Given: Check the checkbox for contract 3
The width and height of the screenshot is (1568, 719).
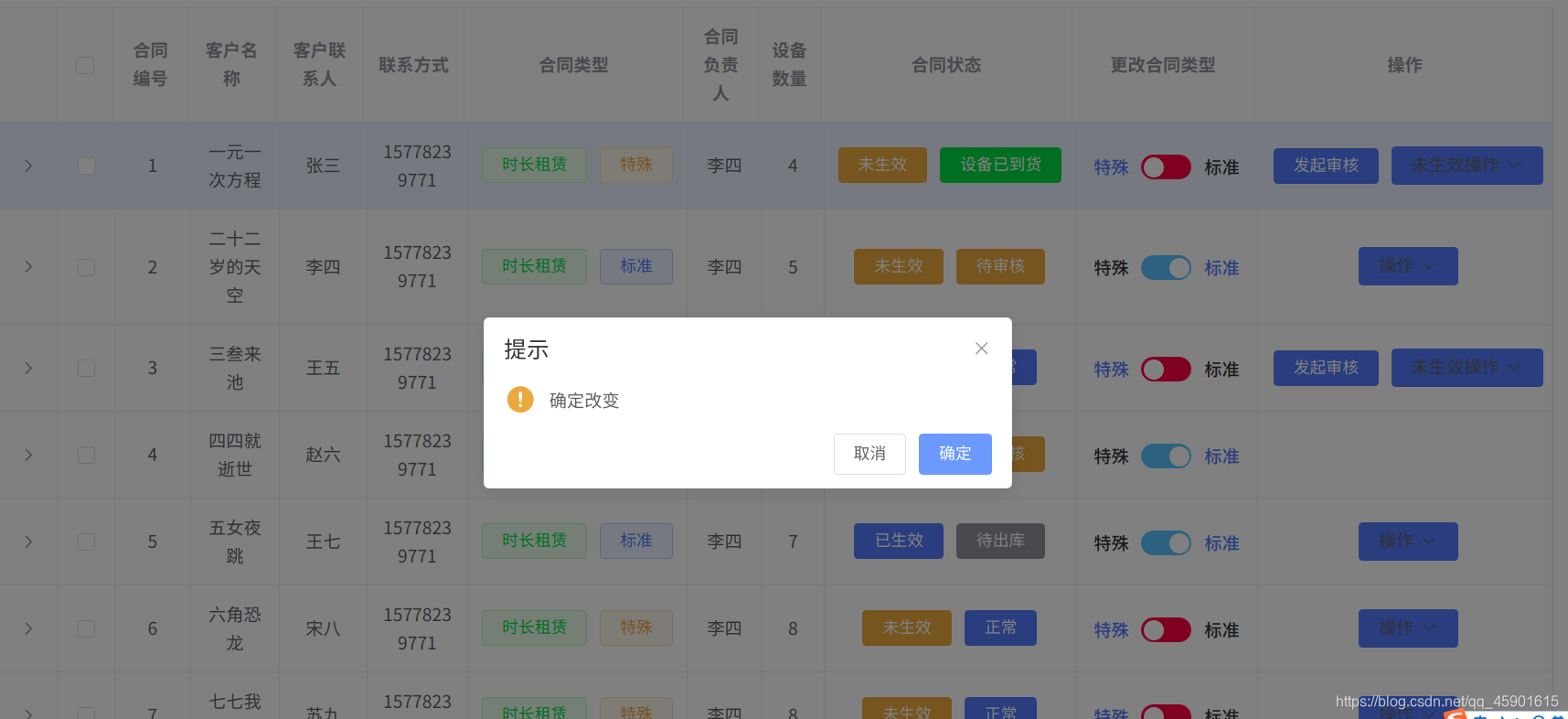Looking at the screenshot, I should [86, 368].
